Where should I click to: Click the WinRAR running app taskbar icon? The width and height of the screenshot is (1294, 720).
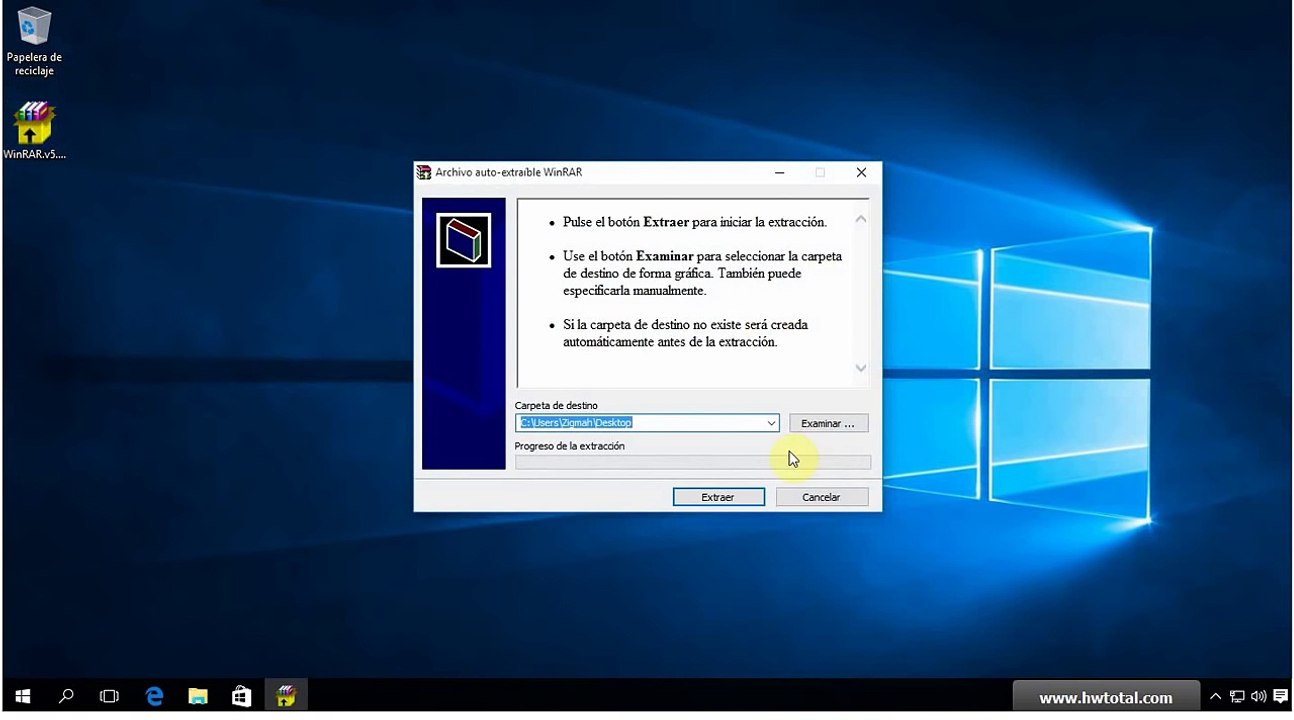(x=286, y=696)
